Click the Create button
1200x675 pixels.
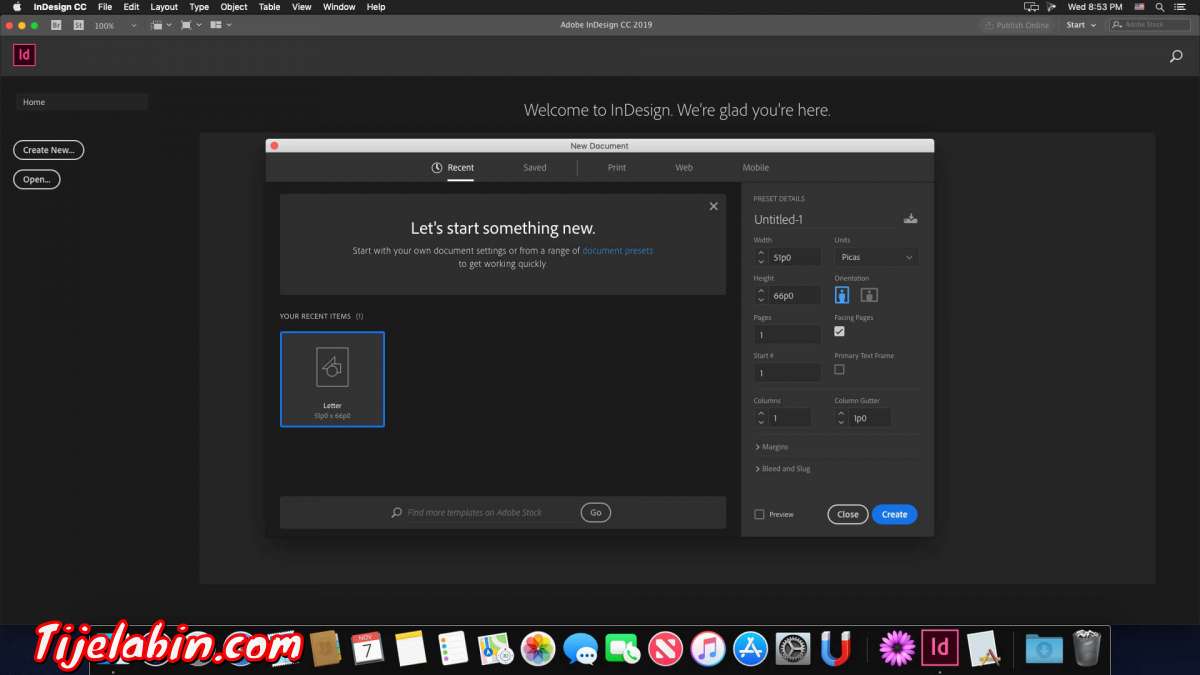click(x=894, y=514)
